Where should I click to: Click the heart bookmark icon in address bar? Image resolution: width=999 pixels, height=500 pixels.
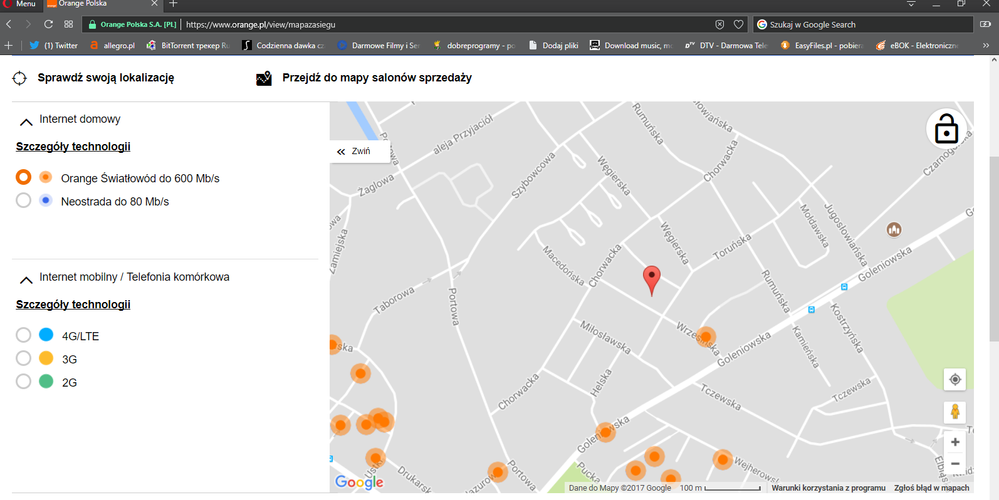(739, 24)
